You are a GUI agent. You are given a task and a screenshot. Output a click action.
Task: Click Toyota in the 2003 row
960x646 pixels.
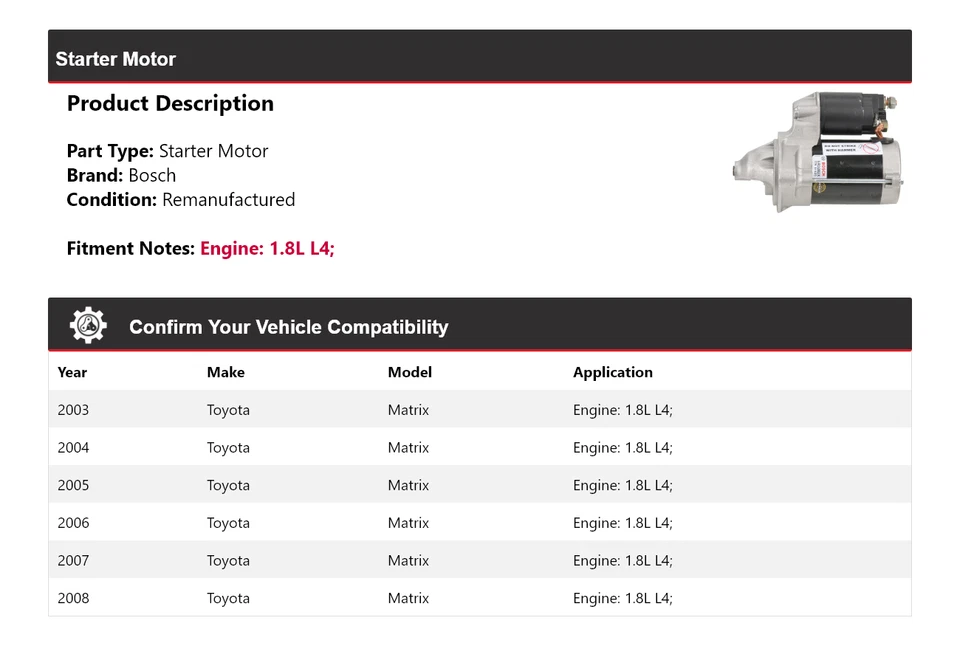tap(228, 410)
